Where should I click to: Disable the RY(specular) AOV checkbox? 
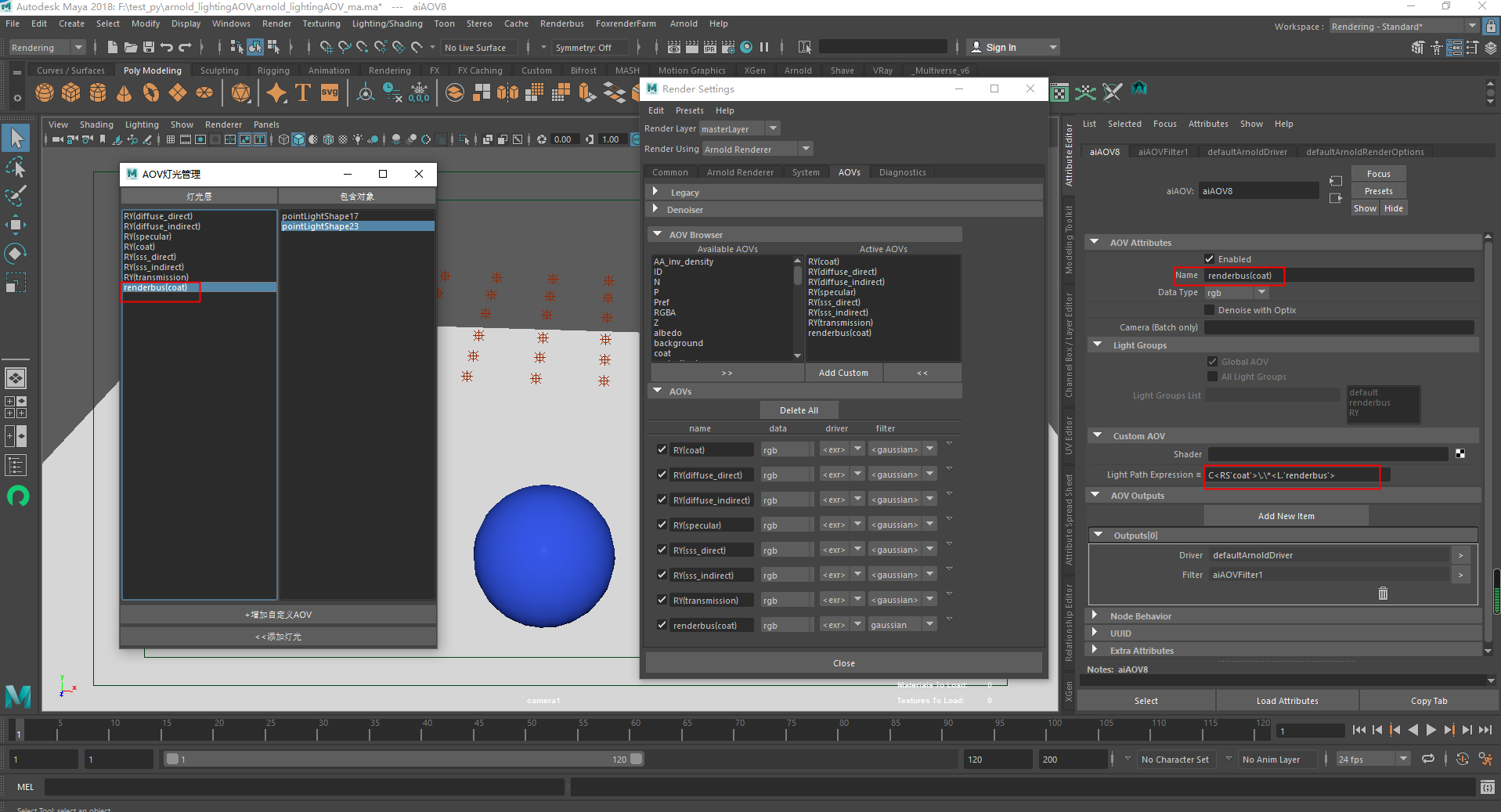[x=662, y=525]
